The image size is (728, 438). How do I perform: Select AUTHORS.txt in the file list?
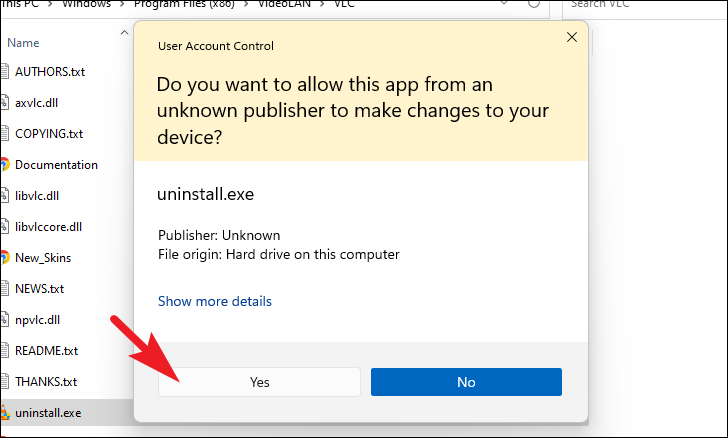coord(50,72)
